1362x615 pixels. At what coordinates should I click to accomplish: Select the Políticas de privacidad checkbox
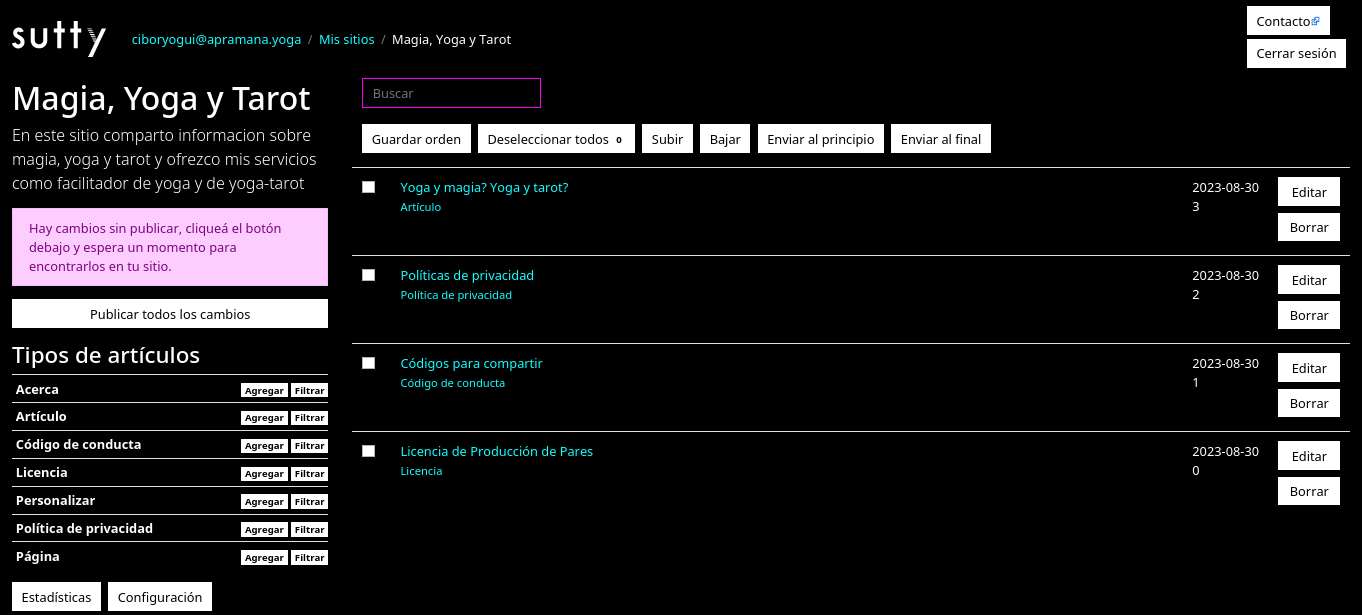[368, 275]
